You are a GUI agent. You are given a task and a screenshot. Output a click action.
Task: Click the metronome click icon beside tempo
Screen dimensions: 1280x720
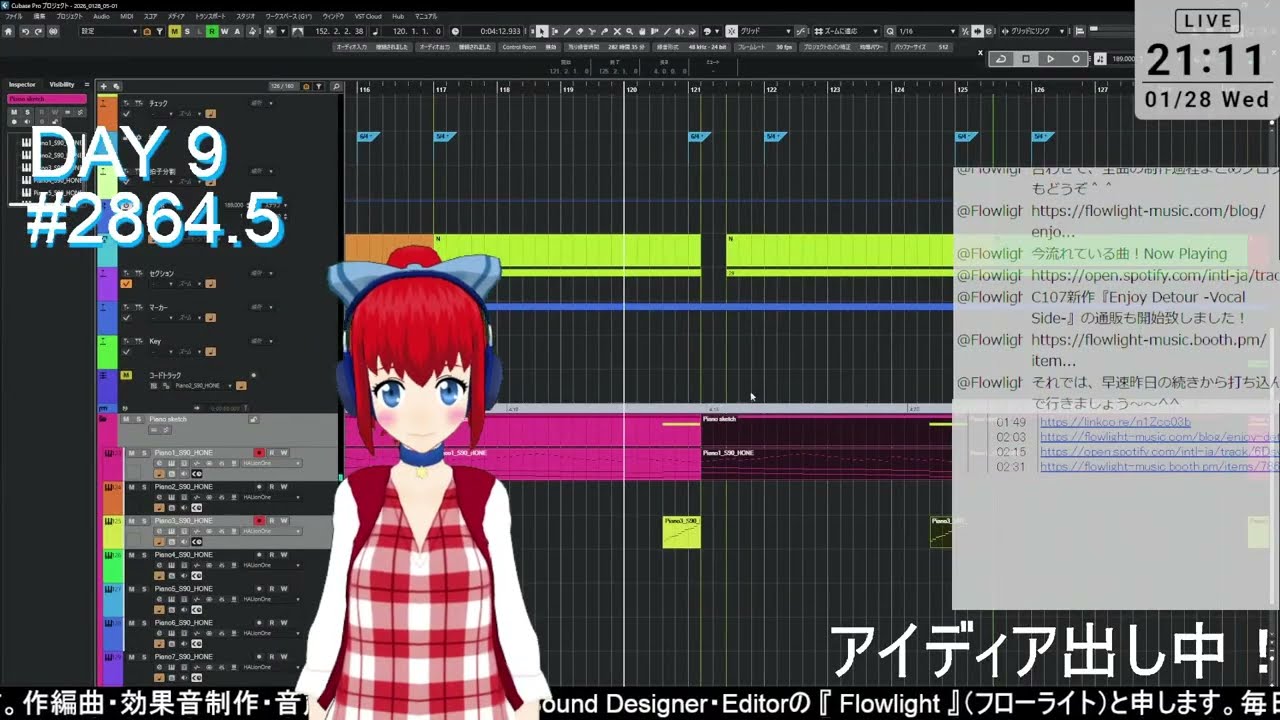point(1101,59)
